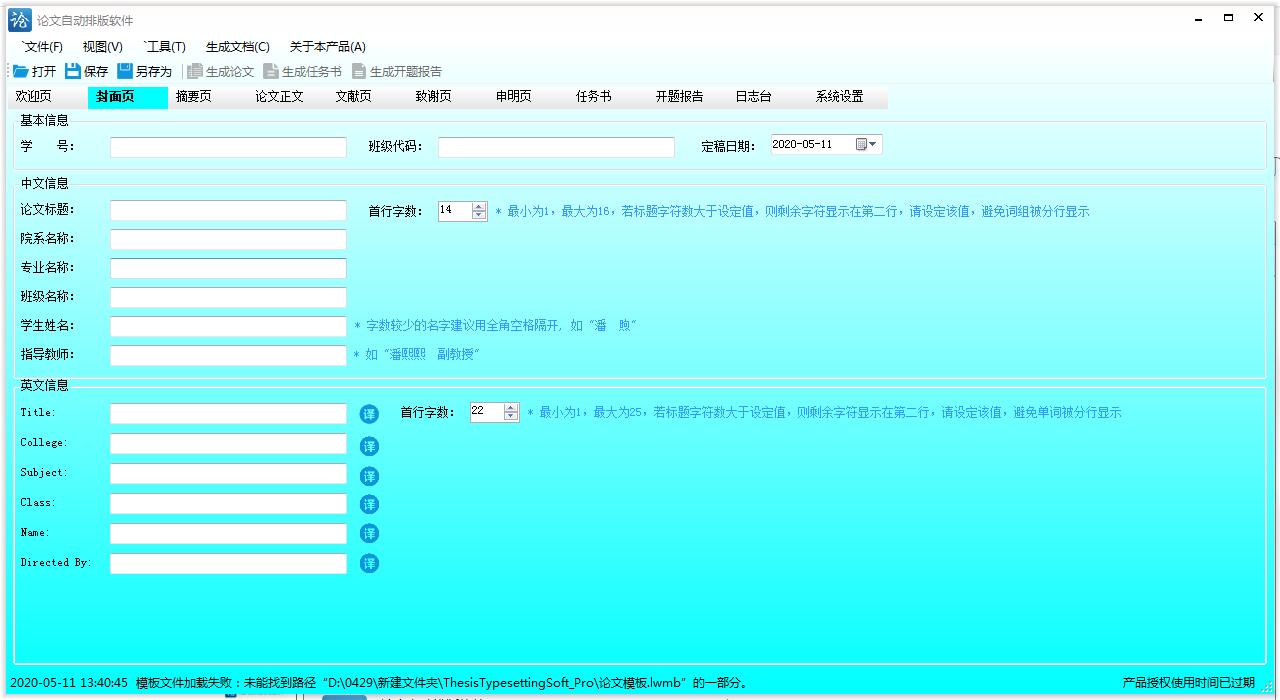Click translate icon next to Subject field
1280x700 pixels.
(x=369, y=476)
